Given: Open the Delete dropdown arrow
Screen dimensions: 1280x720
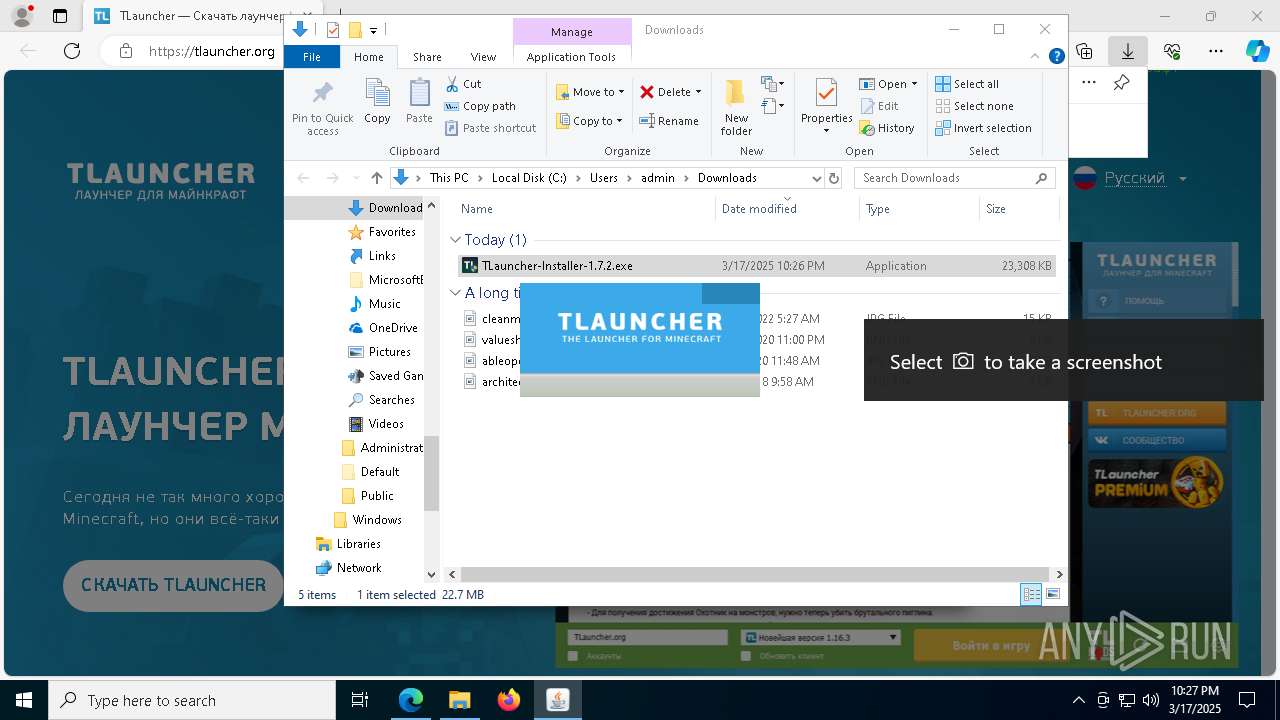Looking at the screenshot, I should point(698,92).
